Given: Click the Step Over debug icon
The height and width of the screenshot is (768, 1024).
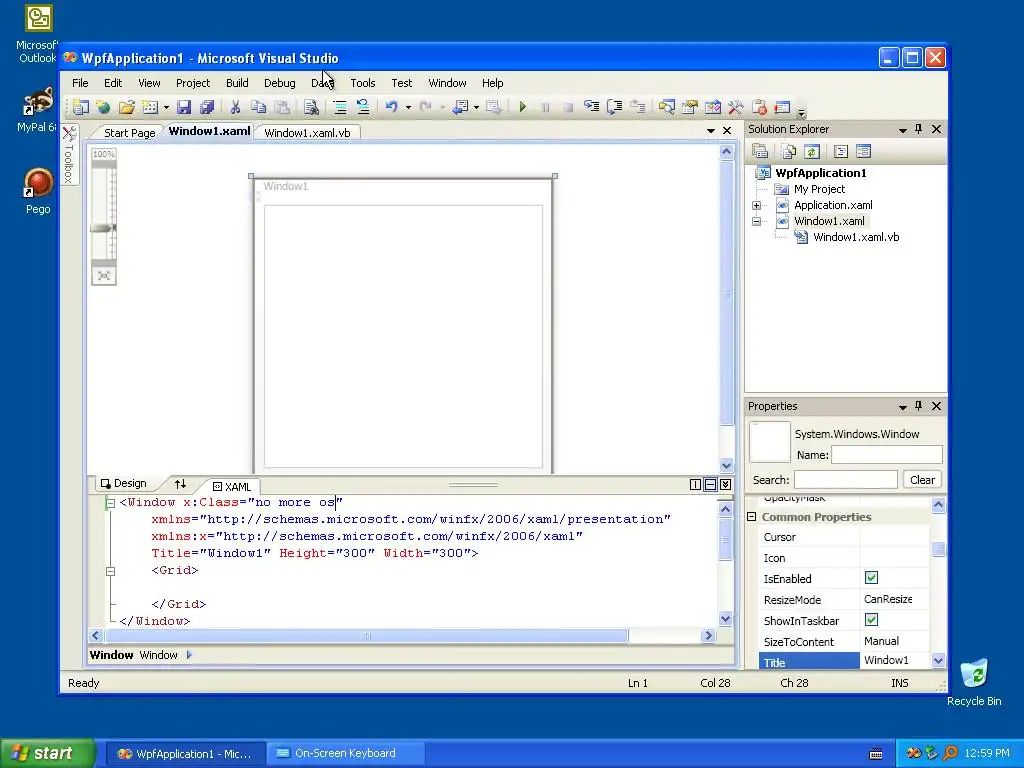Looking at the screenshot, I should tap(615, 107).
